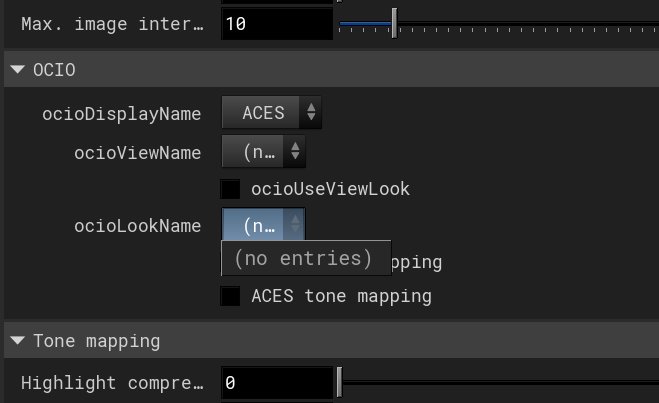Collapse the Tone mapping section triangle
The width and height of the screenshot is (659, 403).
pos(18,341)
